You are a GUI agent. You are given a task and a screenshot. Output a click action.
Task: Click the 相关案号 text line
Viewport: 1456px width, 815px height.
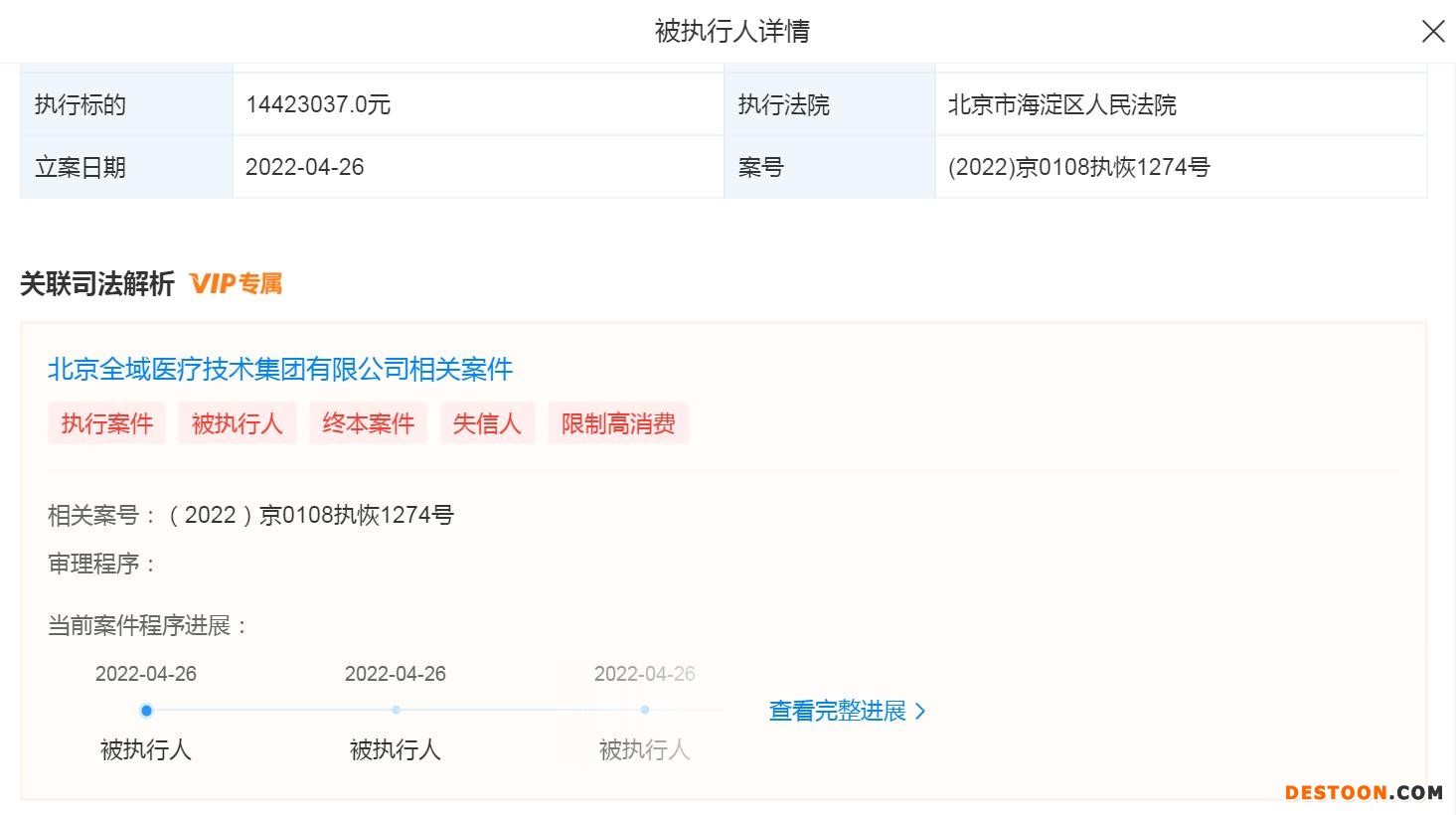point(250,515)
